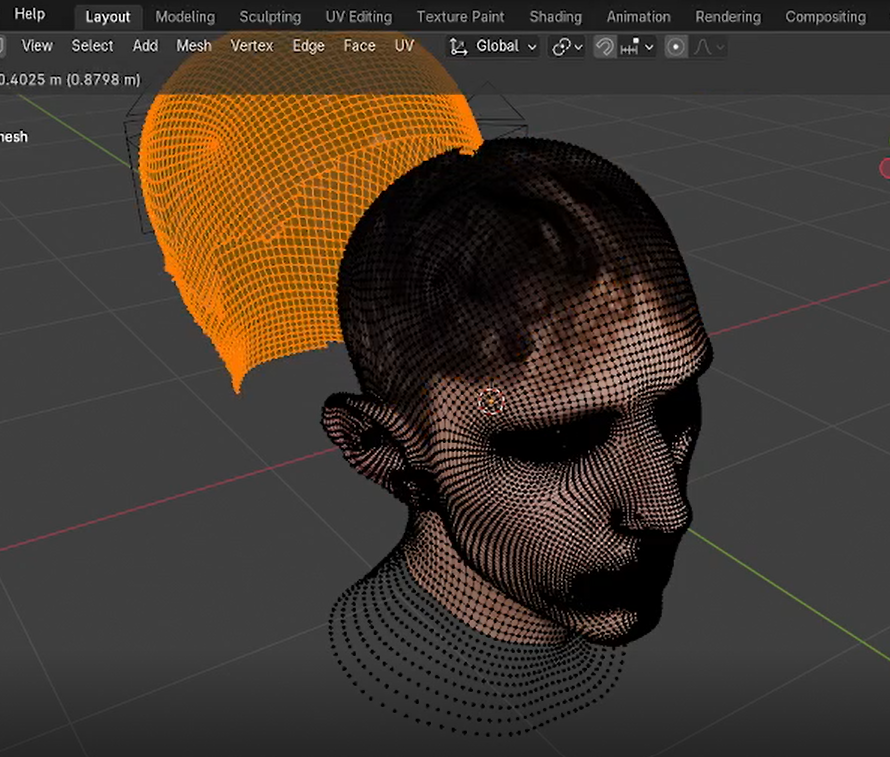Expand the Transform Pivot Point dropdown
Viewport: 890px width, 757px height.
click(x=567, y=46)
